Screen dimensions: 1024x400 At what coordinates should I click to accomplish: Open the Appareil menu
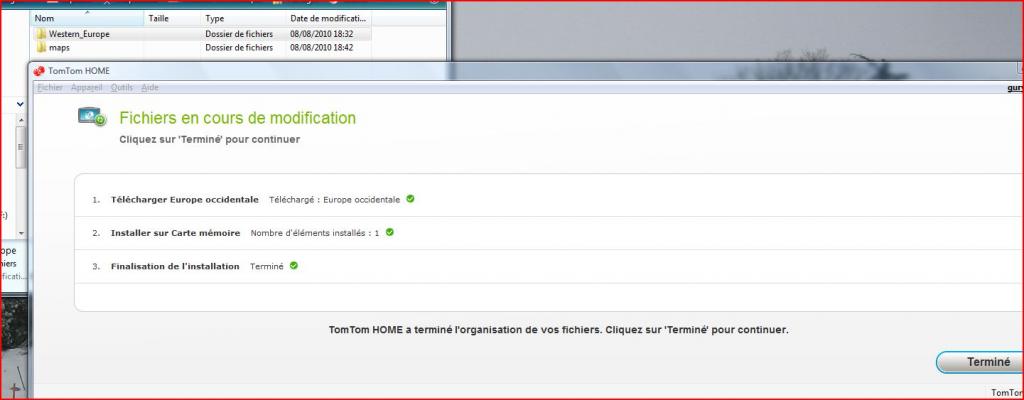coord(87,88)
